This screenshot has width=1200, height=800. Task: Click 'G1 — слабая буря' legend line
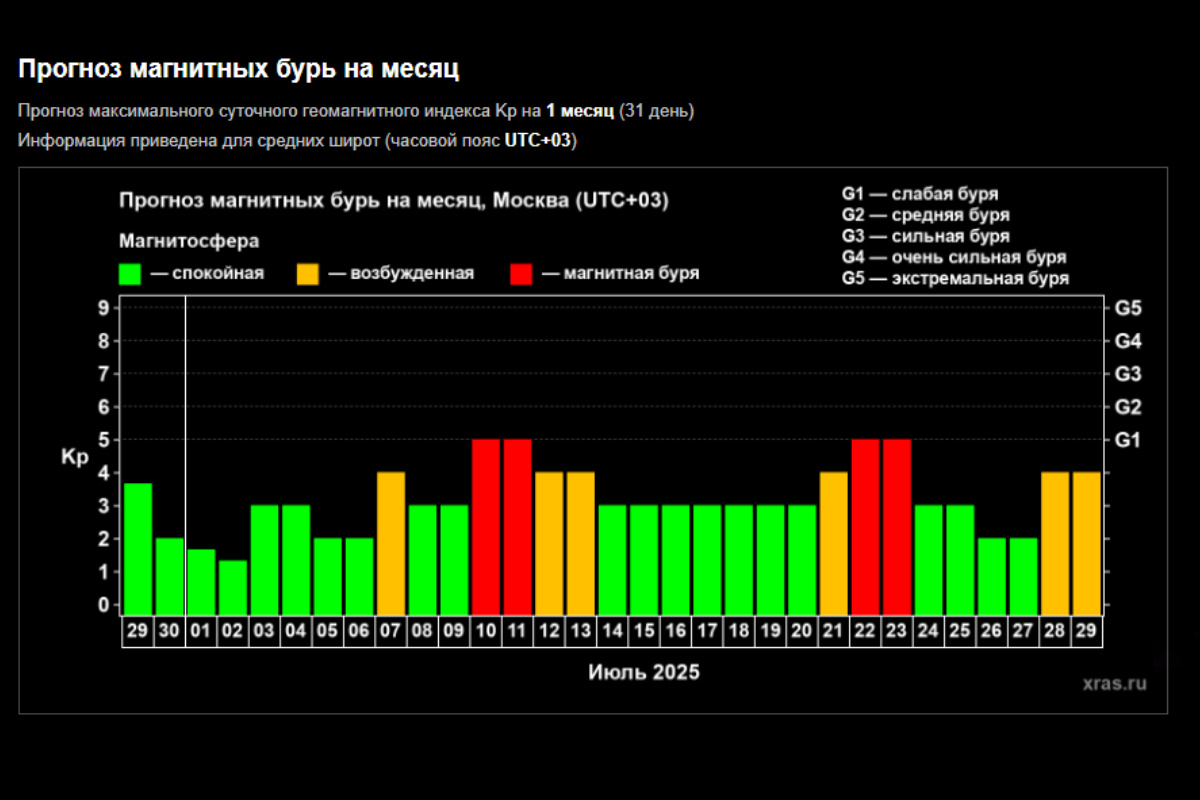(x=920, y=194)
